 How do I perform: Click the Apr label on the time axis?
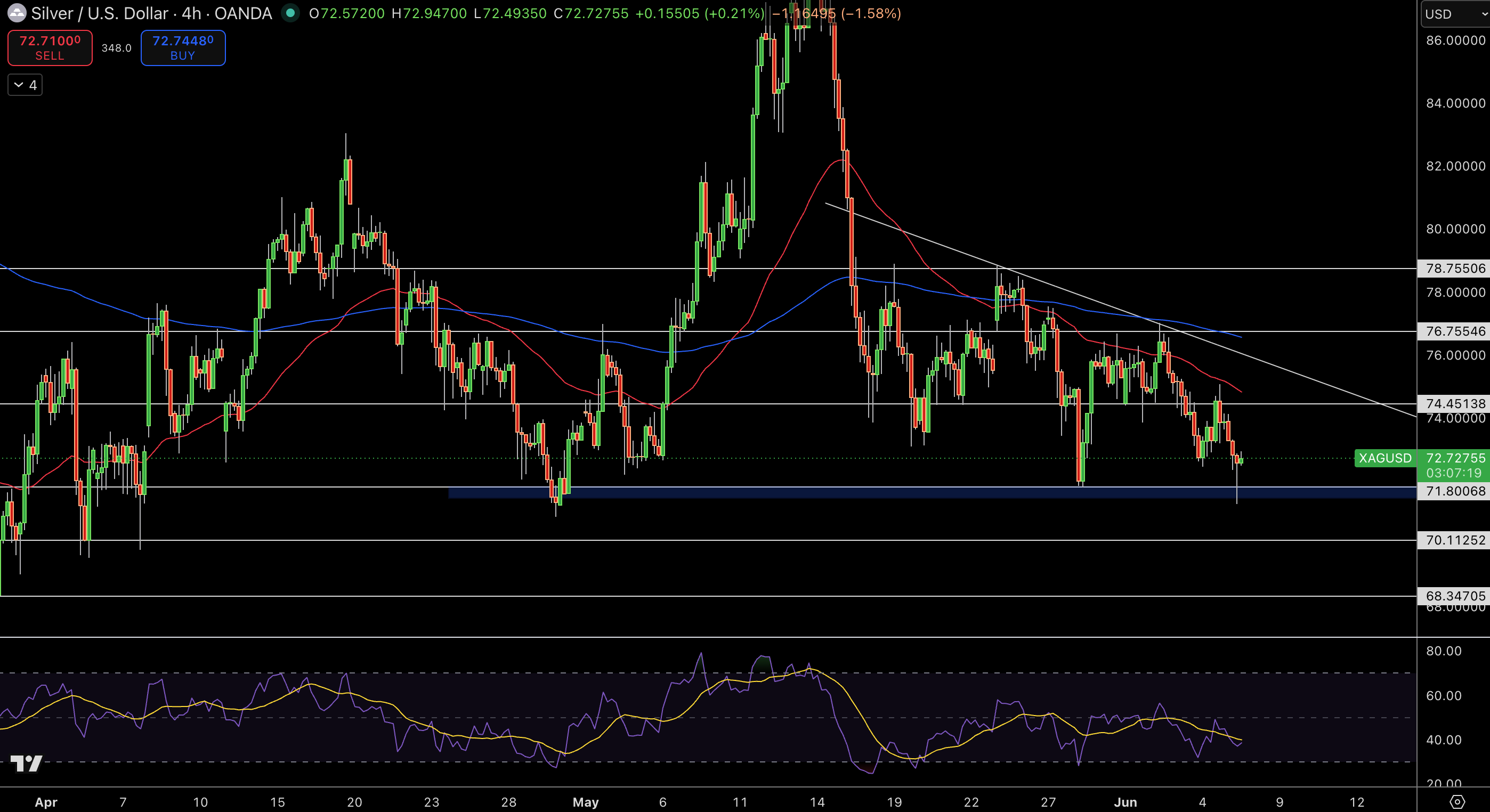click(x=46, y=802)
